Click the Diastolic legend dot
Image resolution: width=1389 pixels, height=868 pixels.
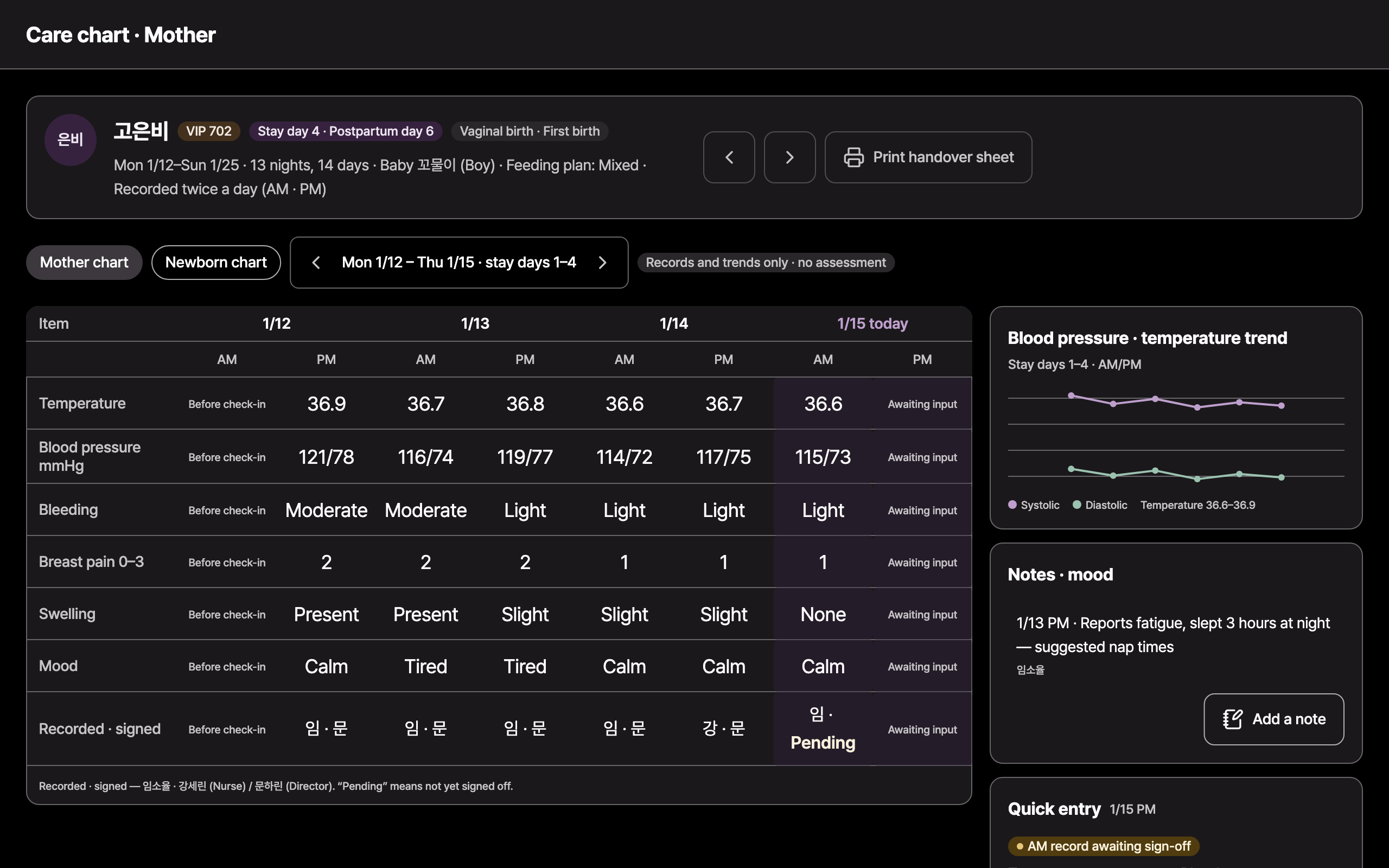1077,505
